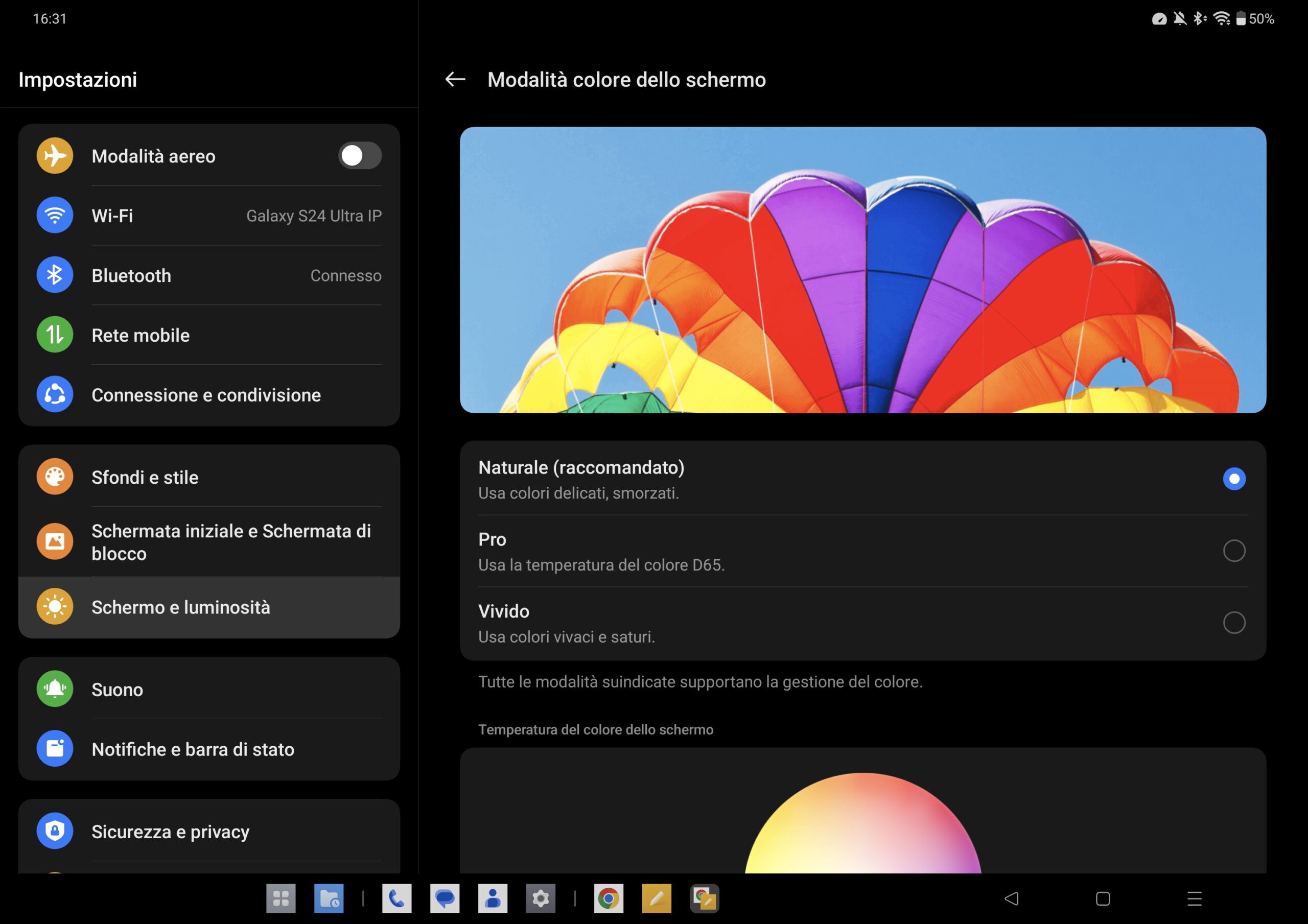Toggle the Modalità aereo switch
Viewport: 1308px width, 924px height.
coord(360,155)
